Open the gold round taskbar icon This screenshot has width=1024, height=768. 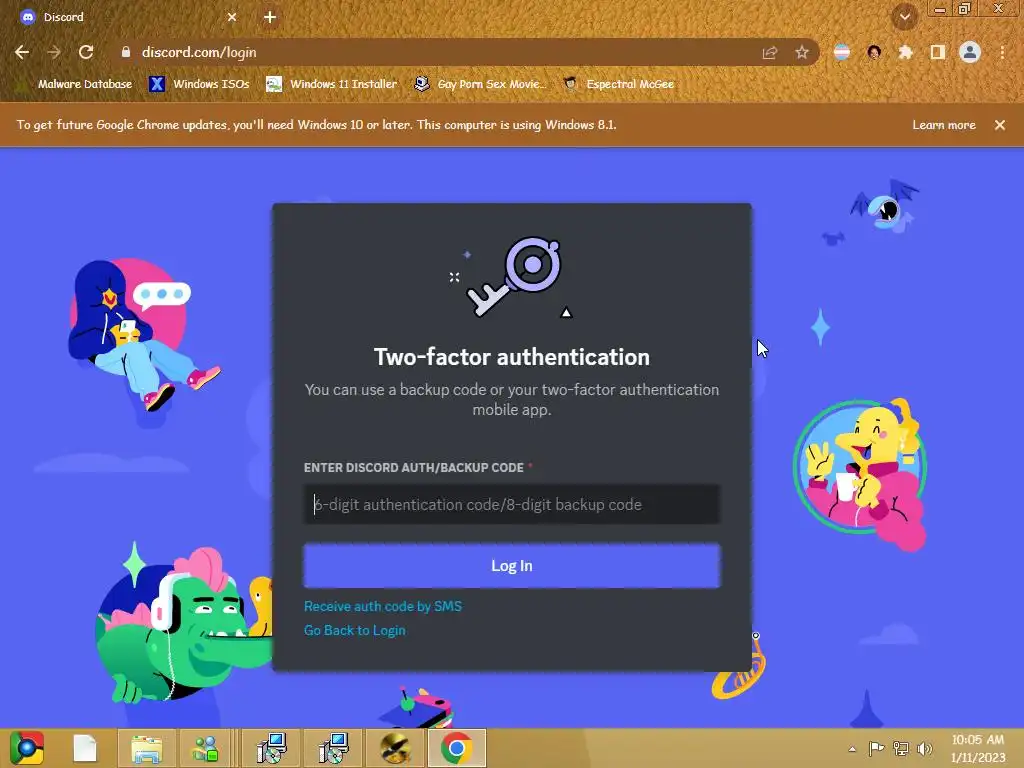394,748
